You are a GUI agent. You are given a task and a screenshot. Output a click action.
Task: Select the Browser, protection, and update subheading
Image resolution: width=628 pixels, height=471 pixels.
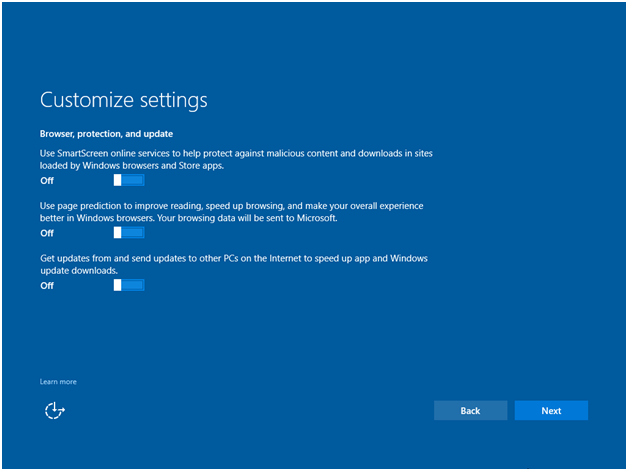click(106, 134)
